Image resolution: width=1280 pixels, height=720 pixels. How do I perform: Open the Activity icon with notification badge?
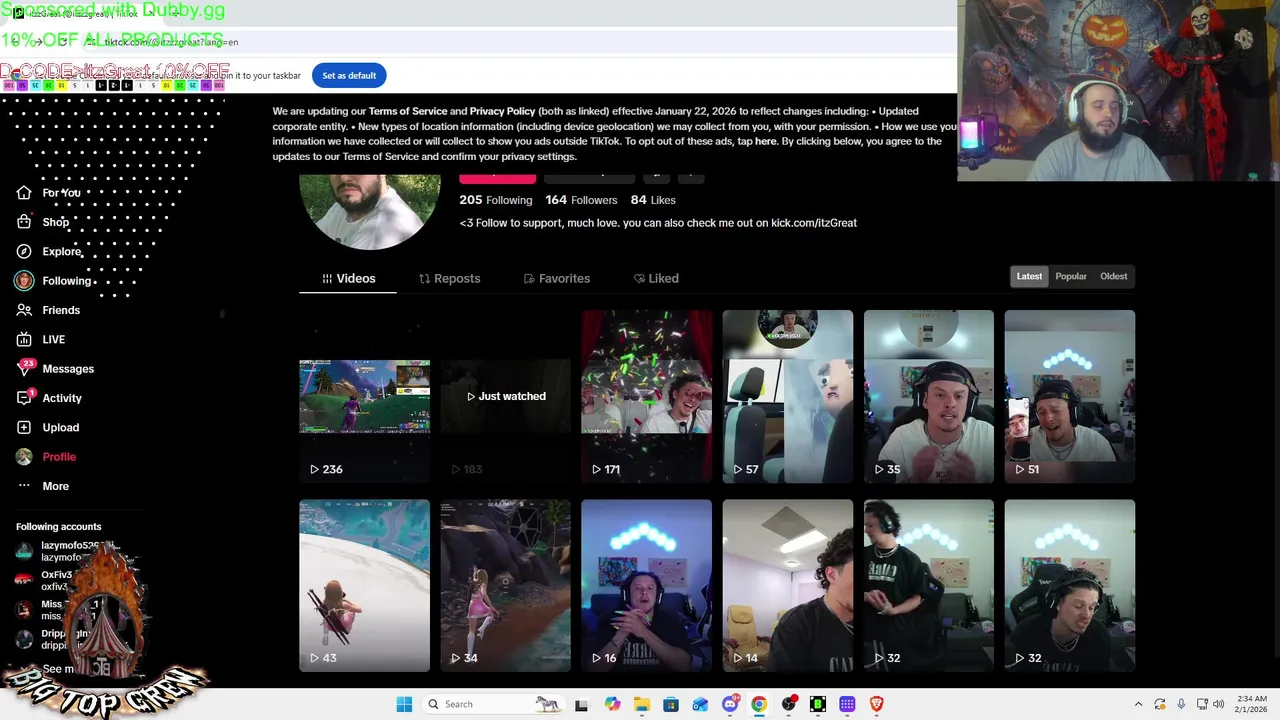point(24,398)
